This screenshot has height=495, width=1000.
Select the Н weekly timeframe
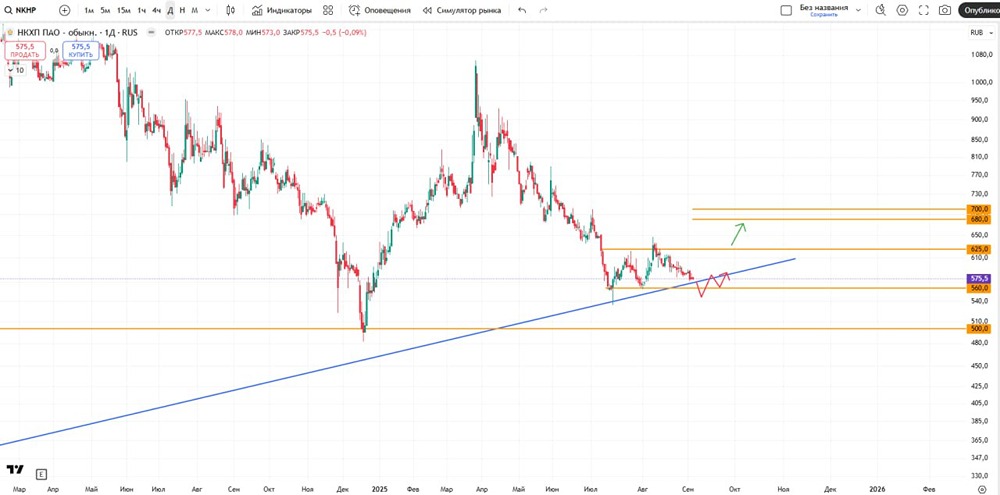tap(182, 10)
